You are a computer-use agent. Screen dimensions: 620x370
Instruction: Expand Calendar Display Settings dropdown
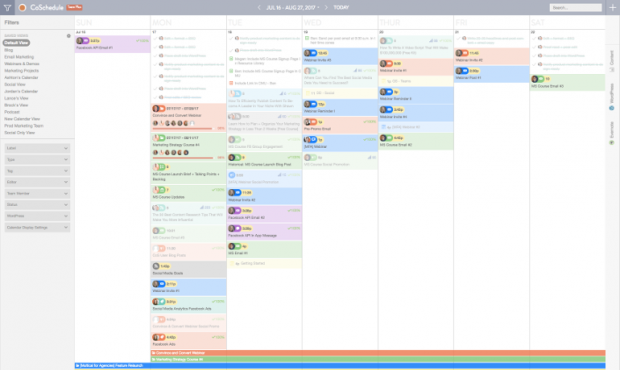(37, 228)
